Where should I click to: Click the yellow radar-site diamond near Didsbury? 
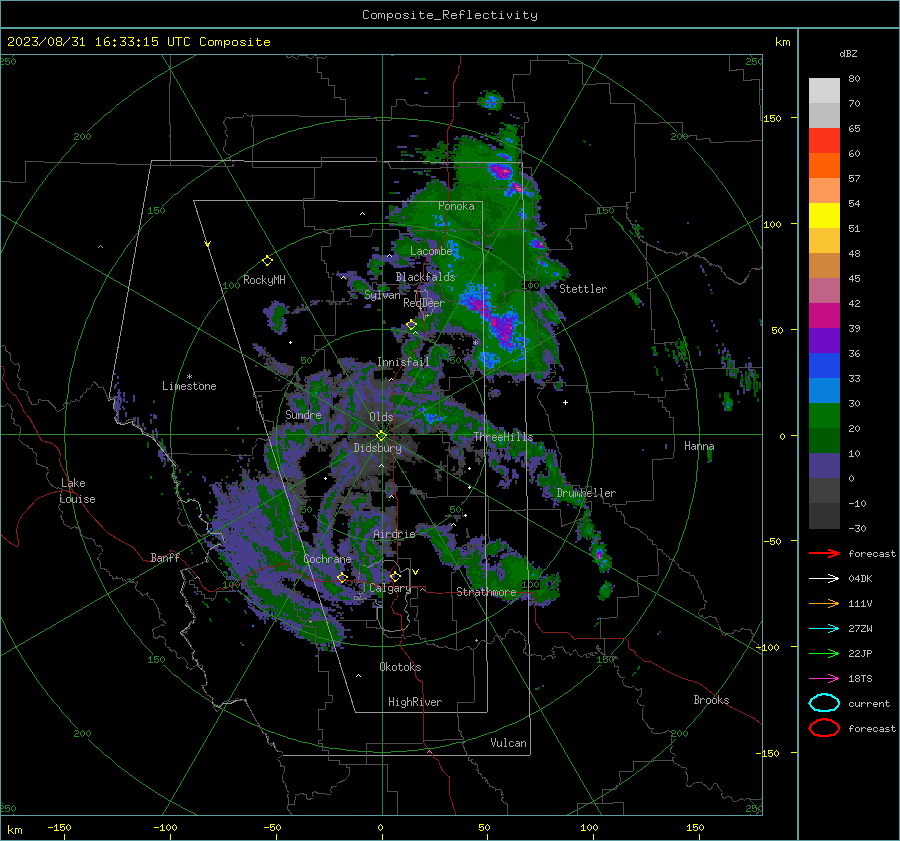tap(381, 435)
